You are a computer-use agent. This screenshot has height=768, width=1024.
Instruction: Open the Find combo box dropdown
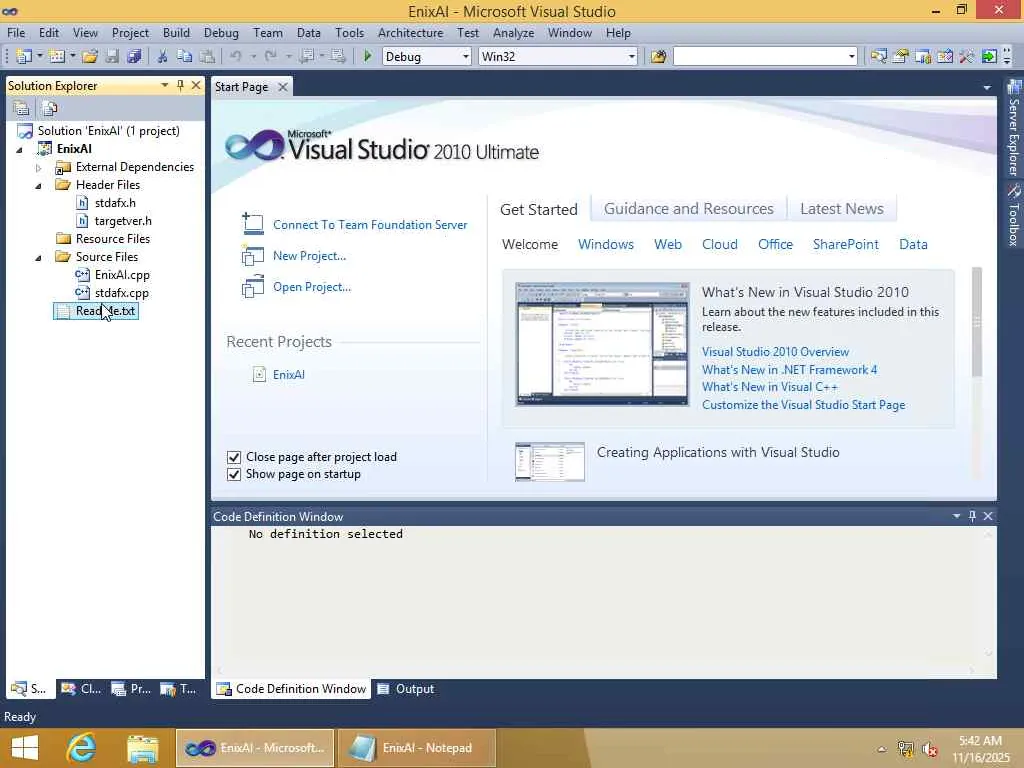852,57
